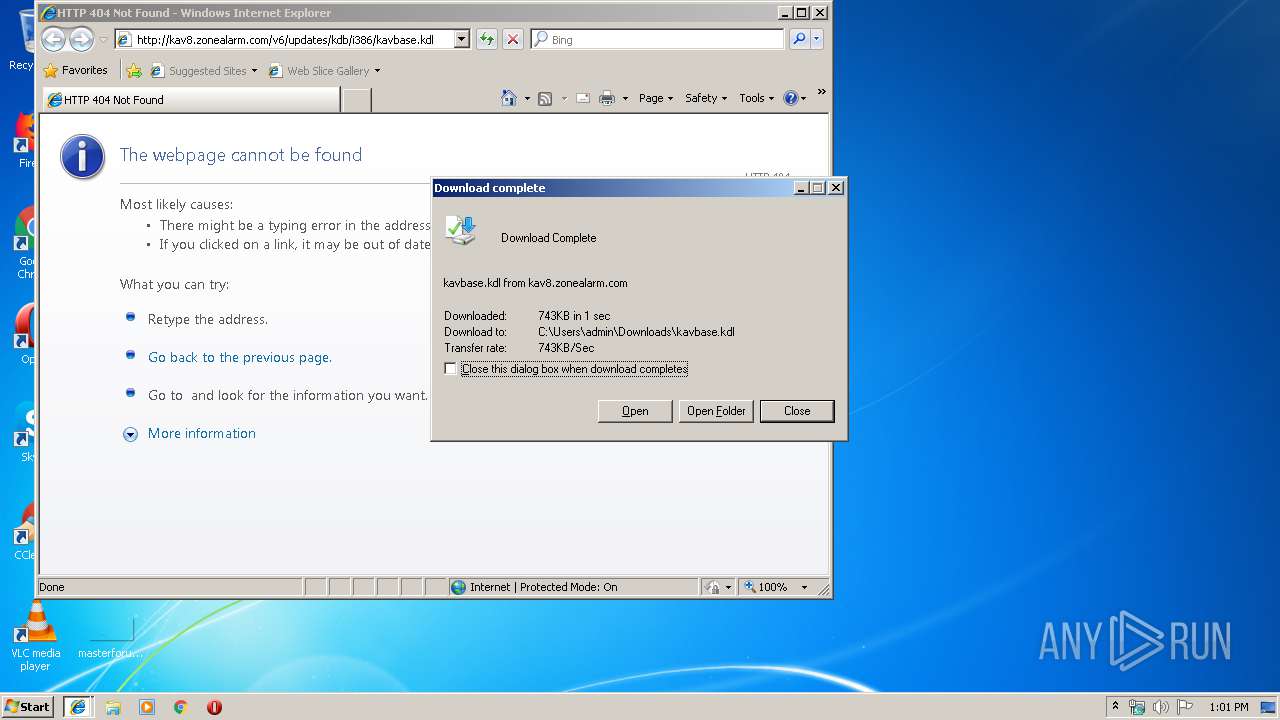Click the IE Forward navigation button
1280x720 pixels.
81,39
